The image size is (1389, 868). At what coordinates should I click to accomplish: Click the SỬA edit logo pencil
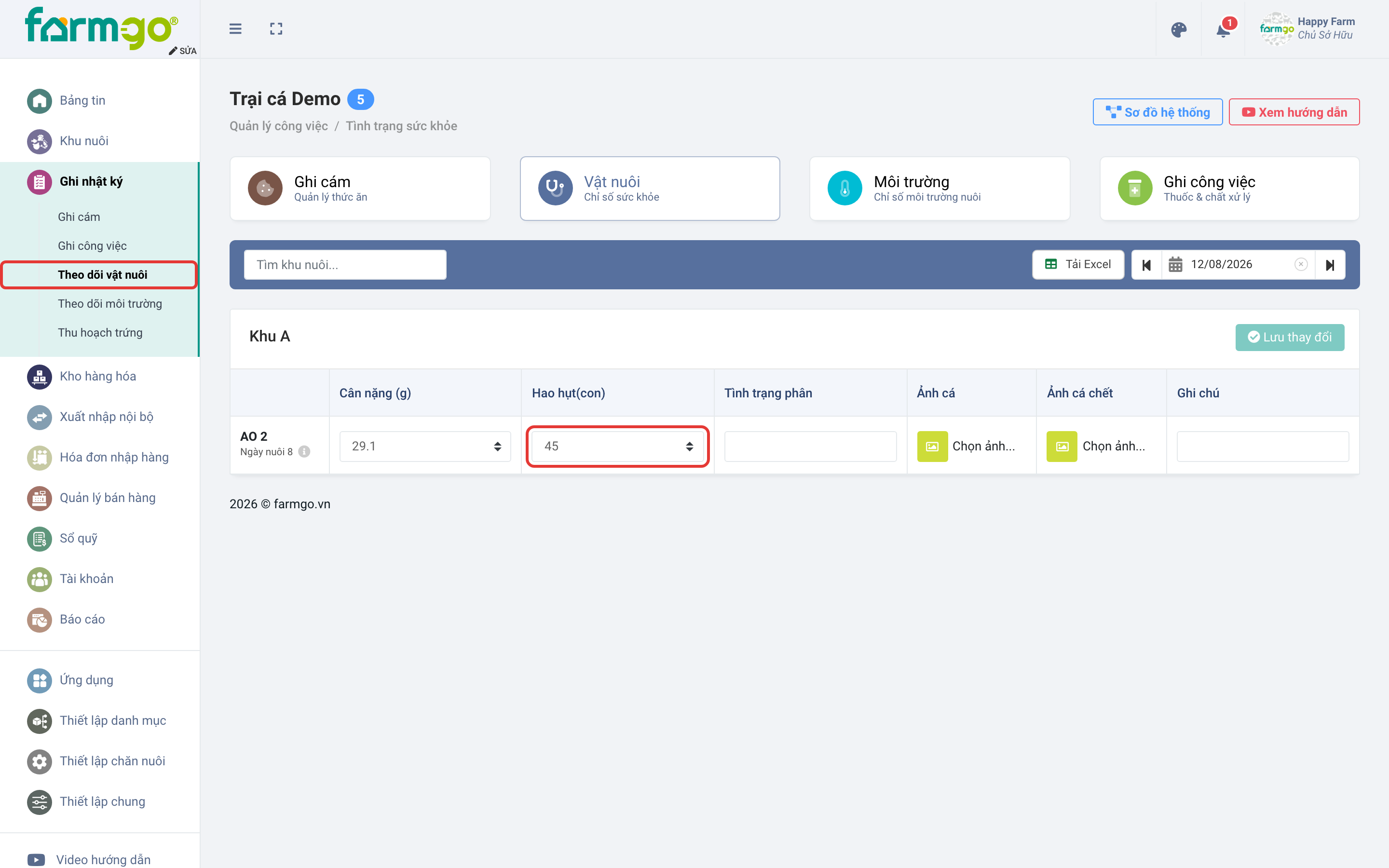coord(182,51)
